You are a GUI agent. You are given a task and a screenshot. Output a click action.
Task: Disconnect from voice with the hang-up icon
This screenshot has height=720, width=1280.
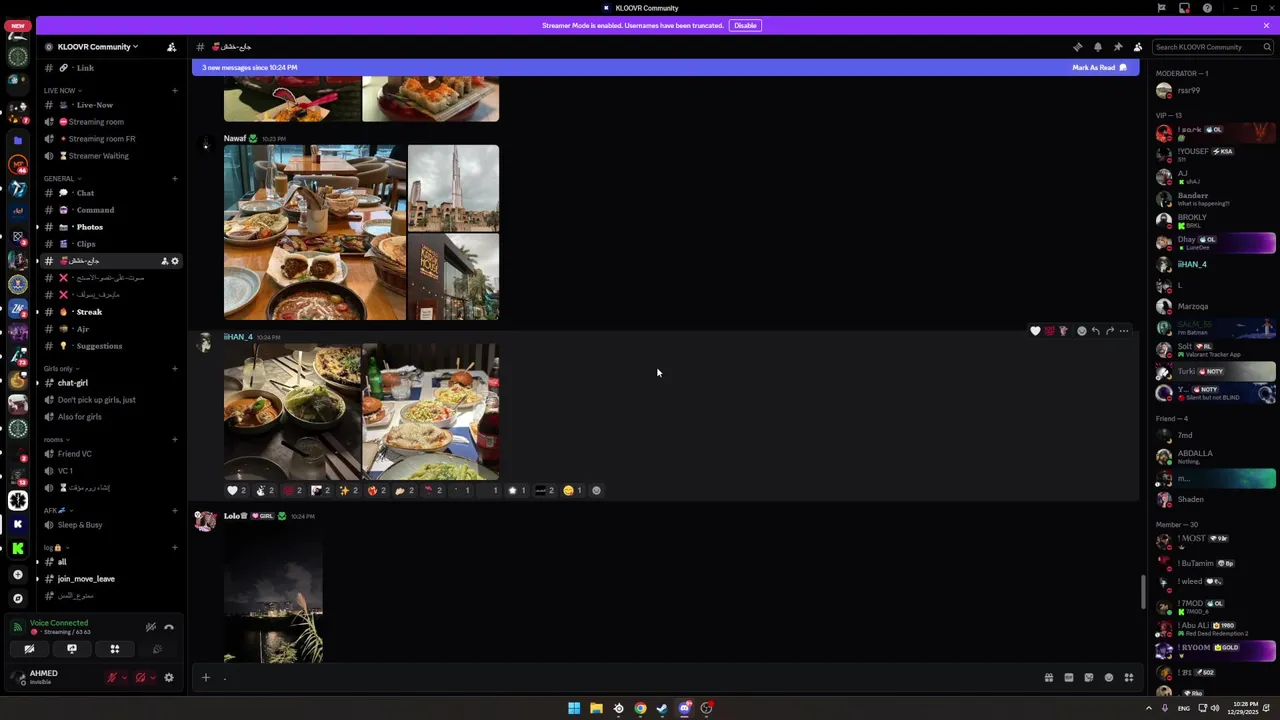tap(169, 627)
